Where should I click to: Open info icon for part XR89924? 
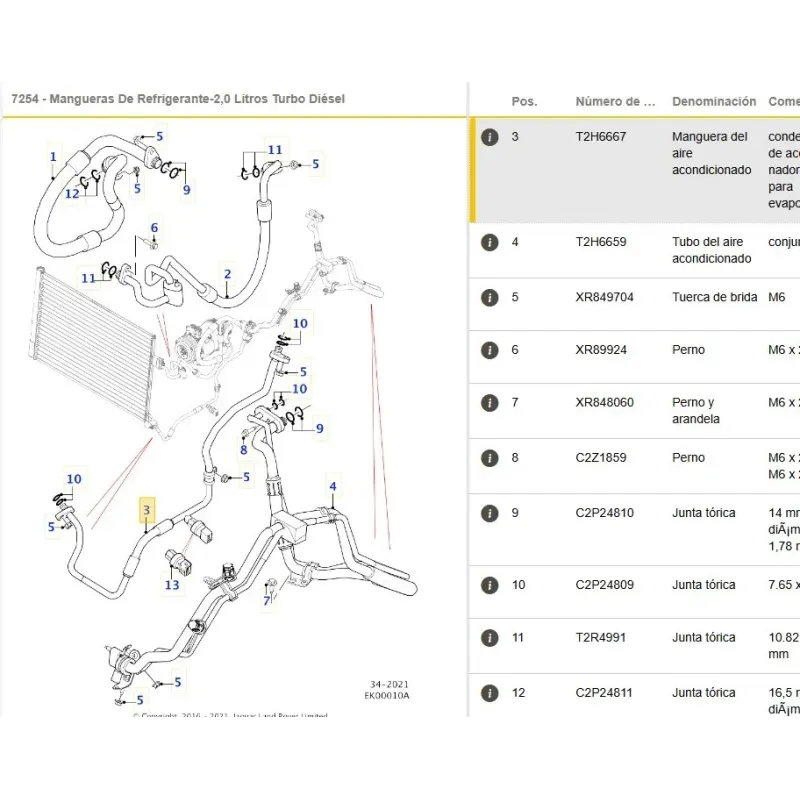(489, 350)
